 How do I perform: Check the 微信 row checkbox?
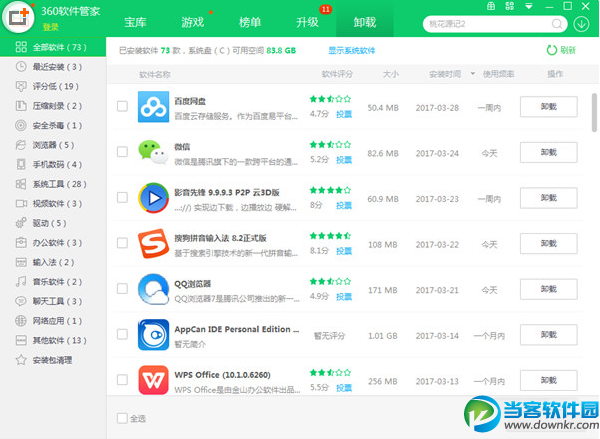tap(122, 152)
